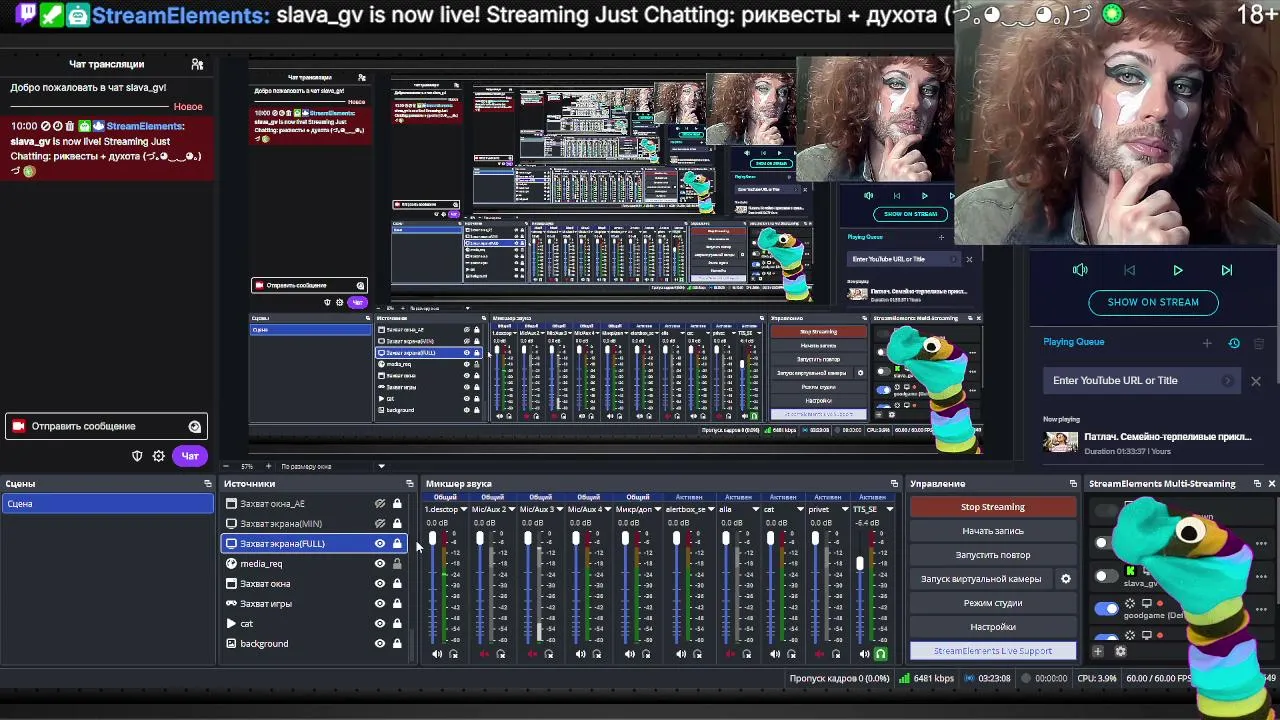Adjust the TTS_SE volume fader
This screenshot has width=1280, height=720.
(x=860, y=564)
